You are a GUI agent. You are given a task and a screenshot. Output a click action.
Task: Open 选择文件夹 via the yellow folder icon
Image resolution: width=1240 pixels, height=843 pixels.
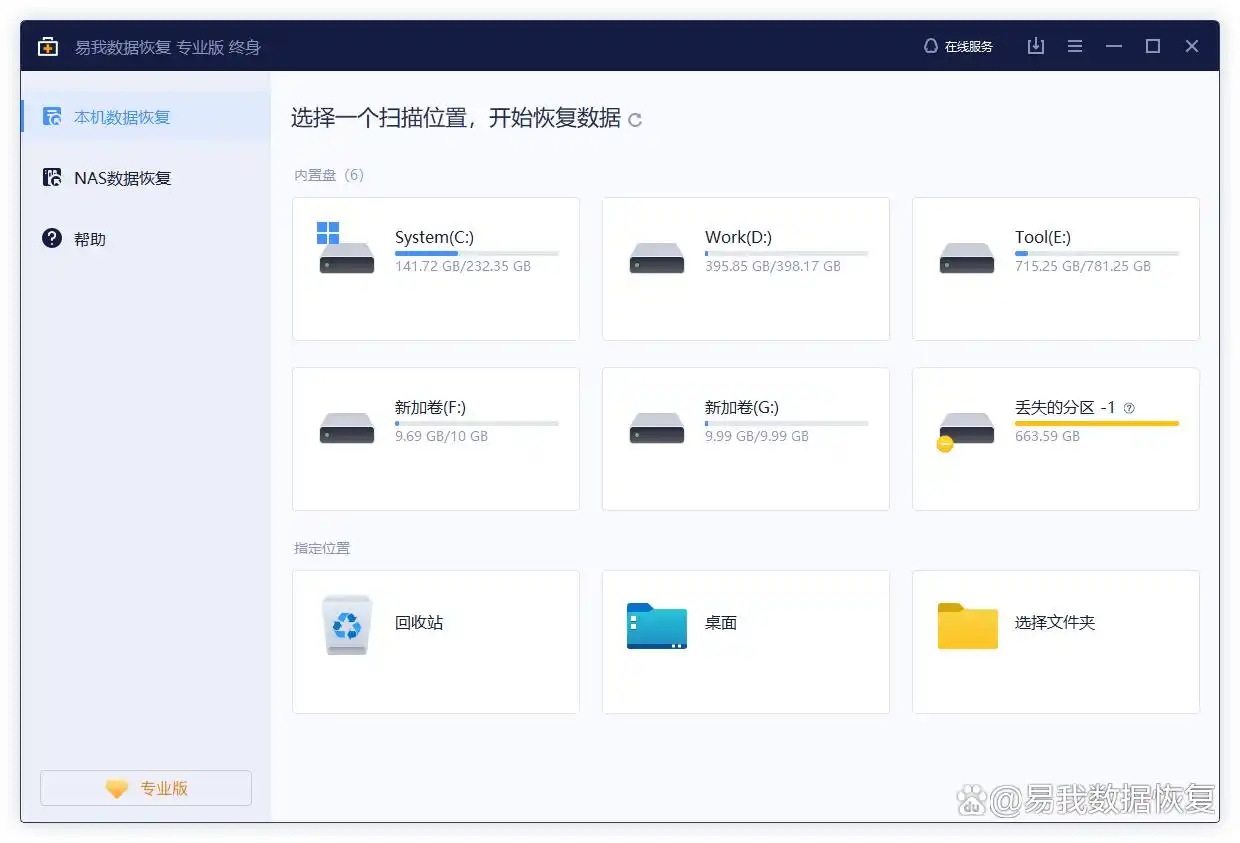tap(966, 625)
